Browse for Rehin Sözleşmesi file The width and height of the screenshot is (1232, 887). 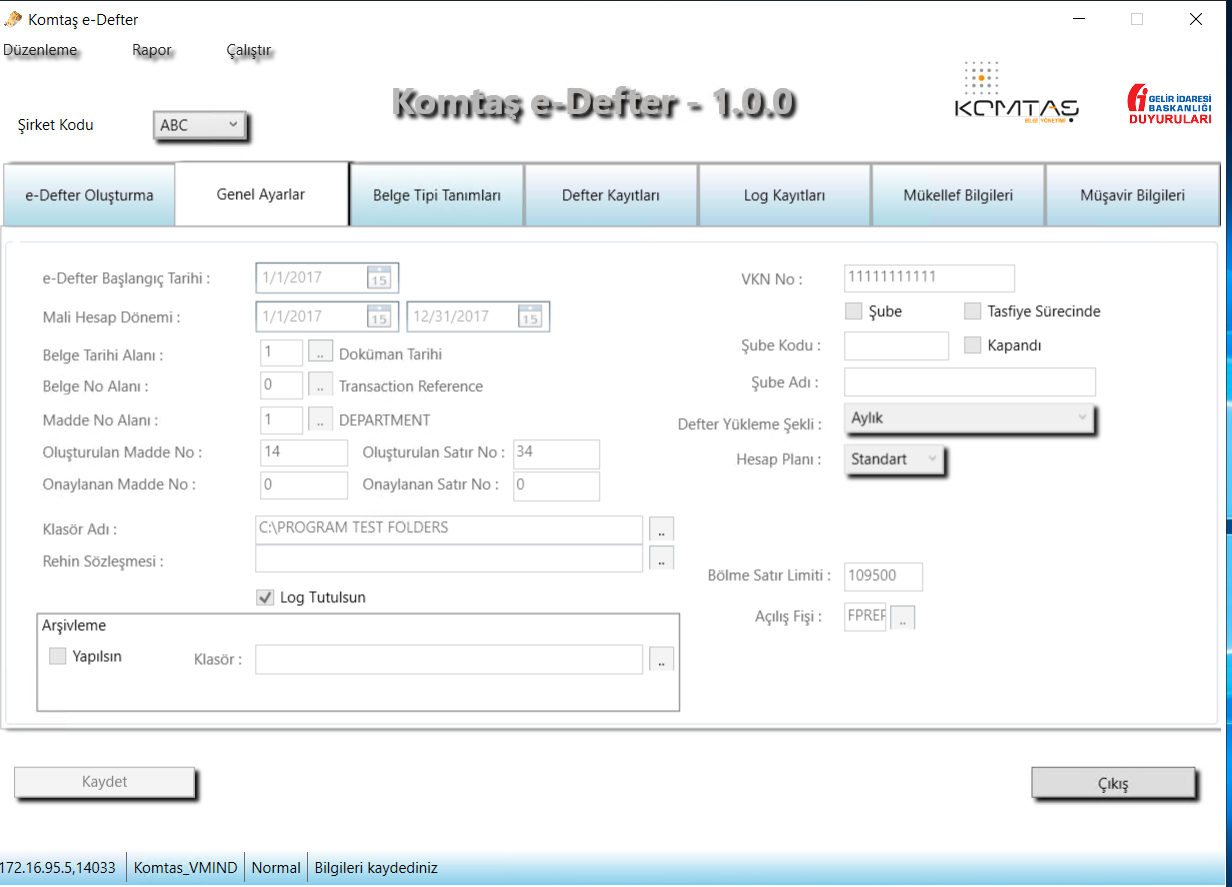662,559
